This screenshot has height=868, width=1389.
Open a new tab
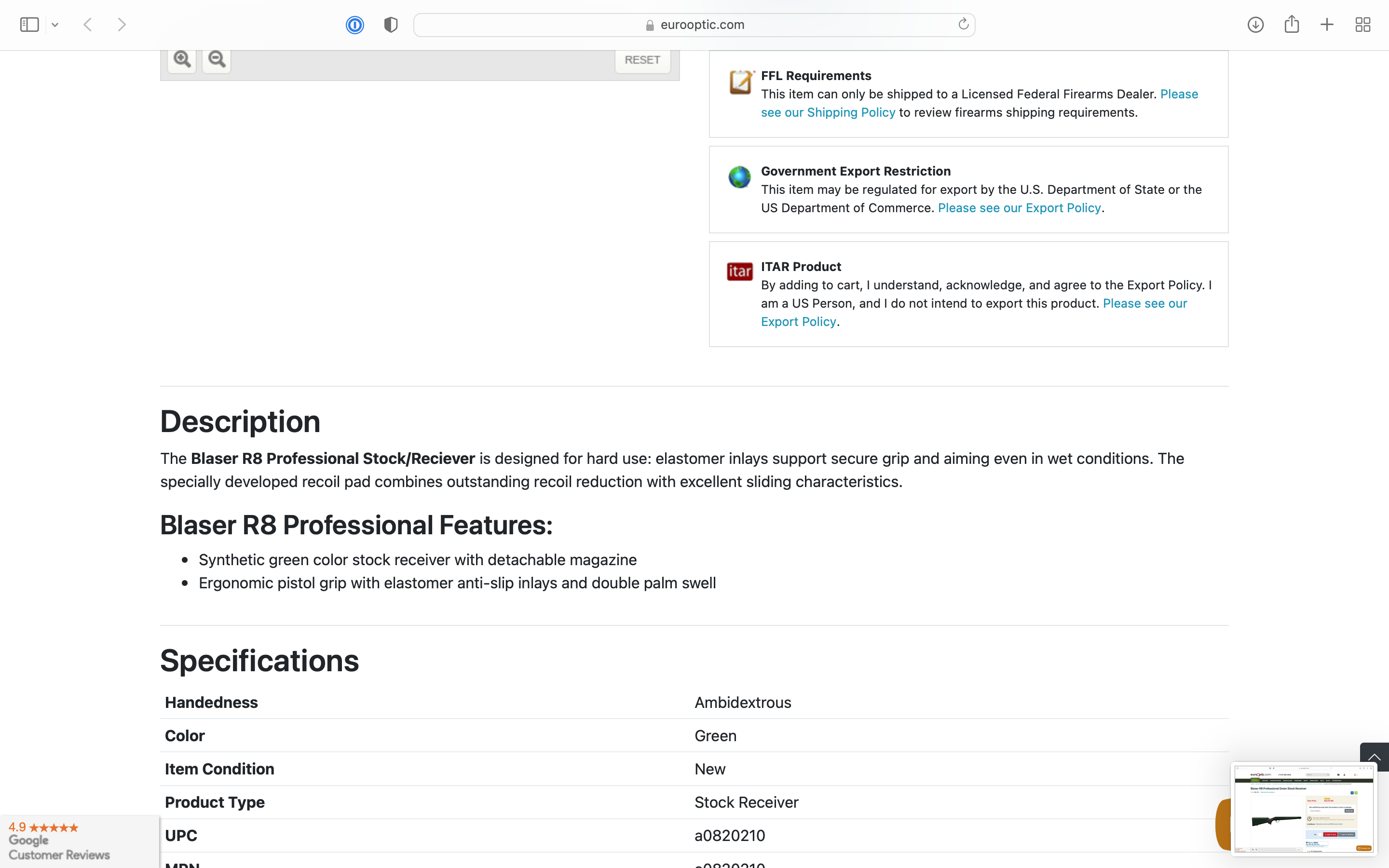point(1327,25)
